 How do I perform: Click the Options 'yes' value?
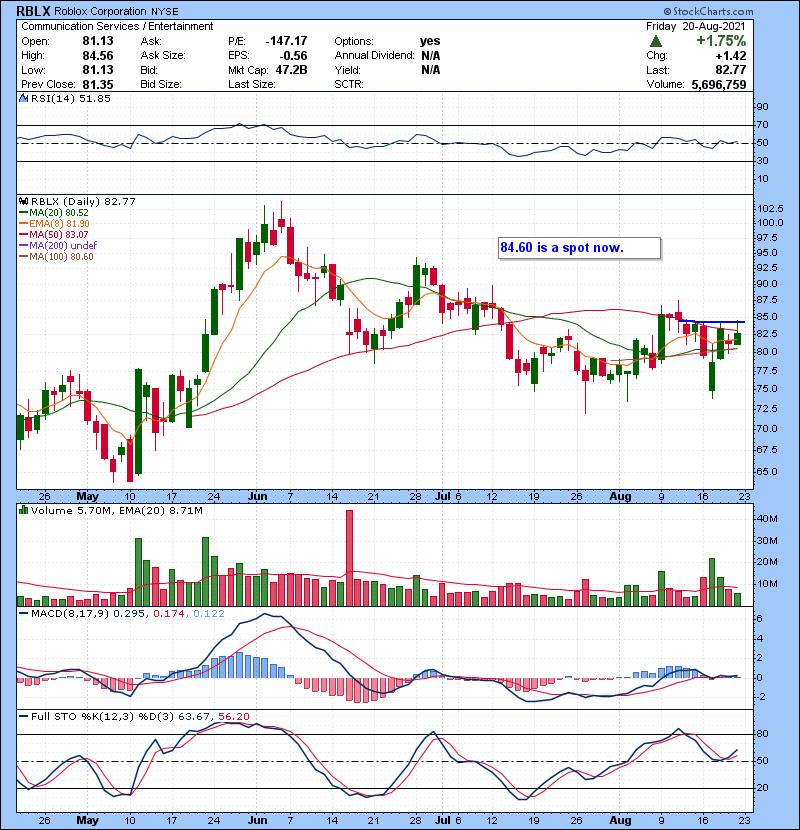(430, 41)
